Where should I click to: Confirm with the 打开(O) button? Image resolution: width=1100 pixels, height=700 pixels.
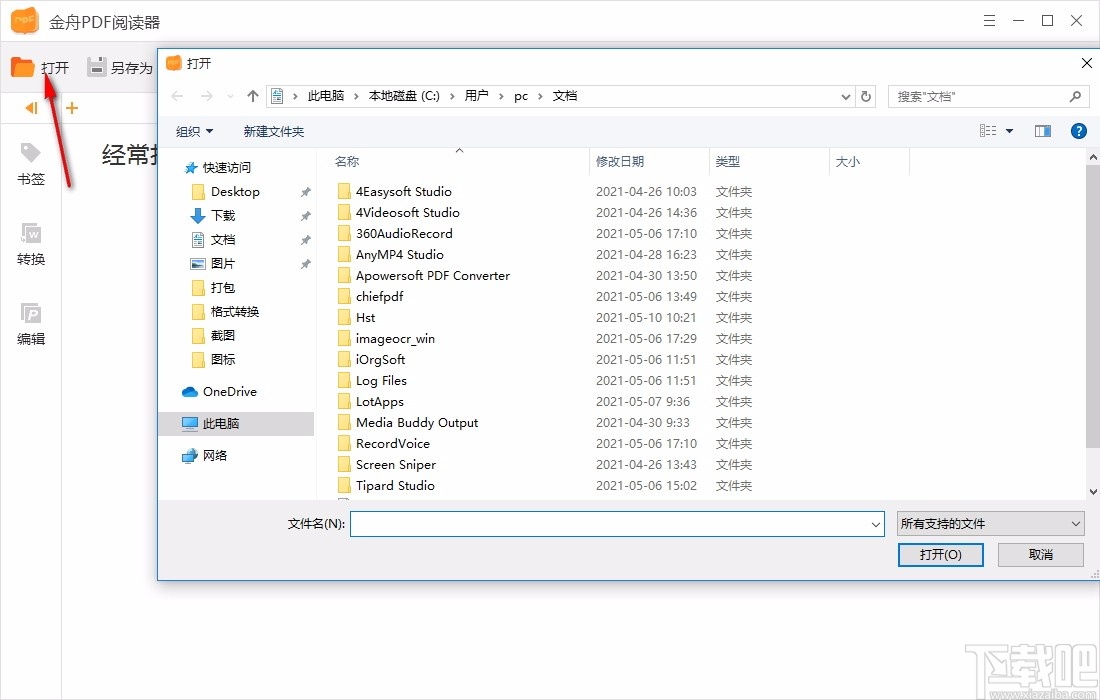(x=940, y=554)
